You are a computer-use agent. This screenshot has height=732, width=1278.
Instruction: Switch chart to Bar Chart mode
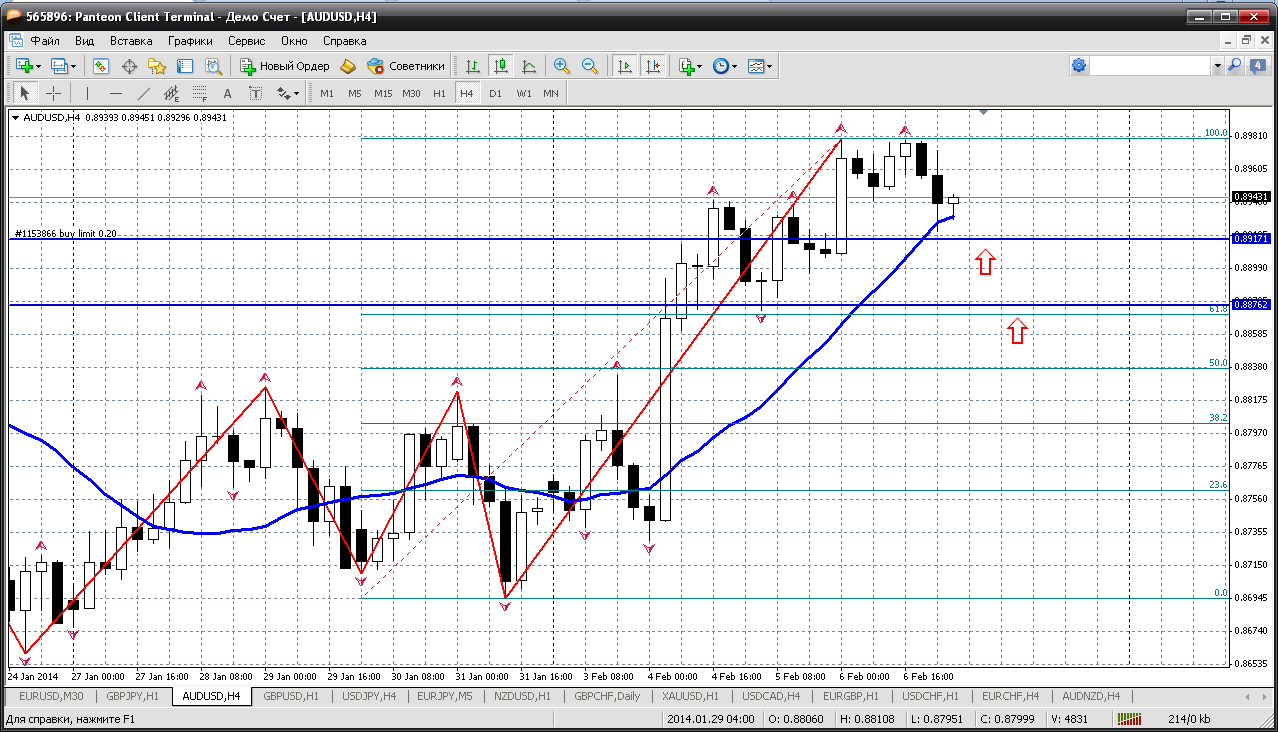pyautogui.click(x=473, y=66)
